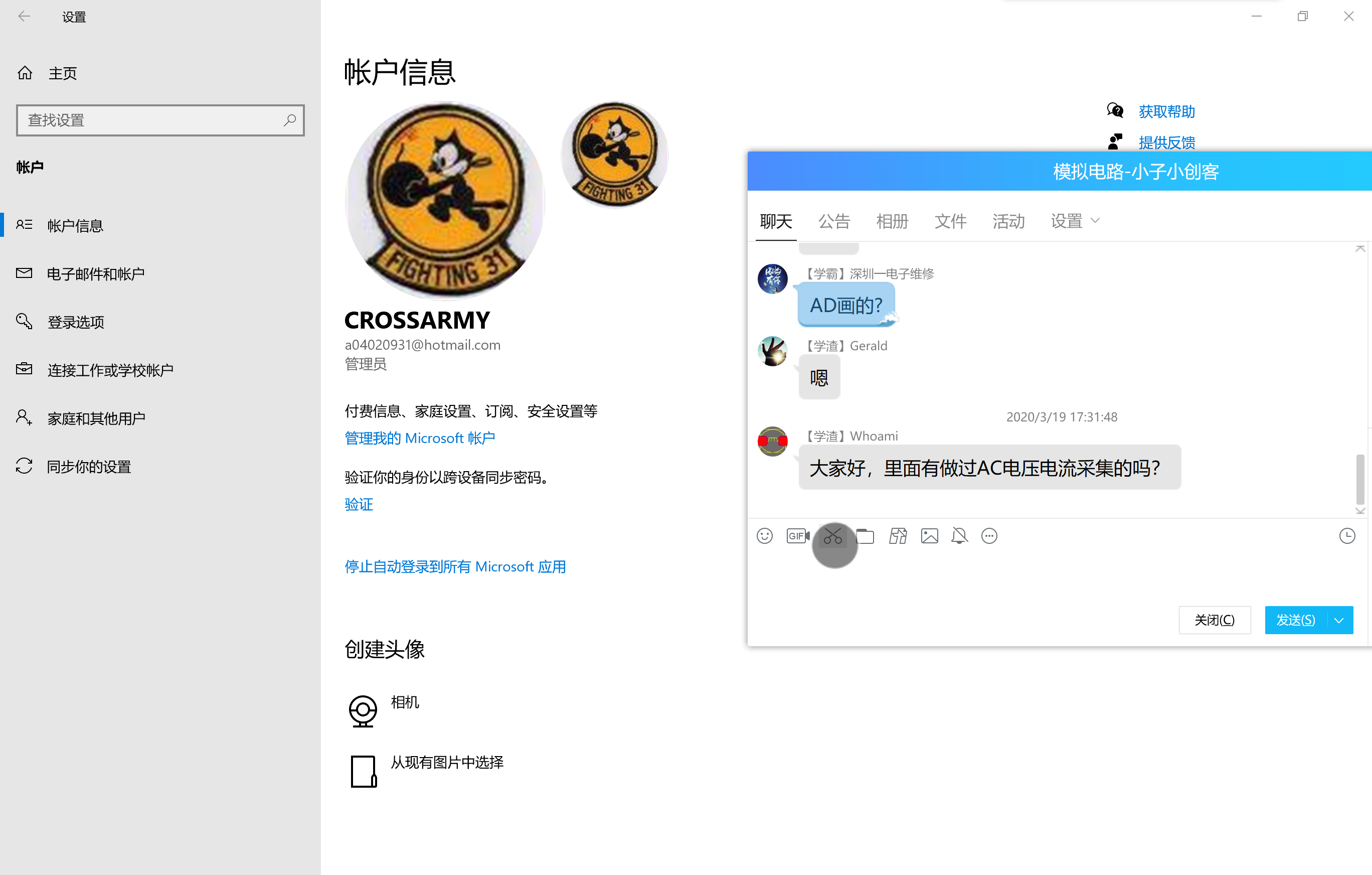Open chat history clock icon
The width and height of the screenshot is (1372, 875).
1347,536
